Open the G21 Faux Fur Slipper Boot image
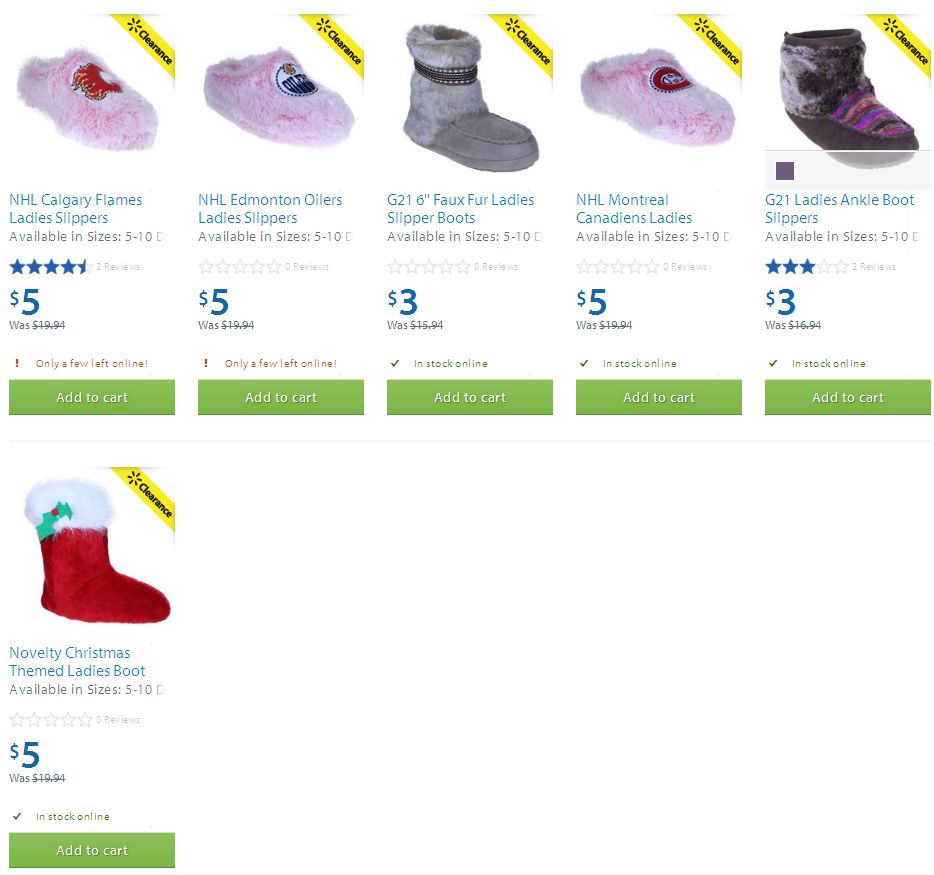The width and height of the screenshot is (934, 875). [x=469, y=95]
